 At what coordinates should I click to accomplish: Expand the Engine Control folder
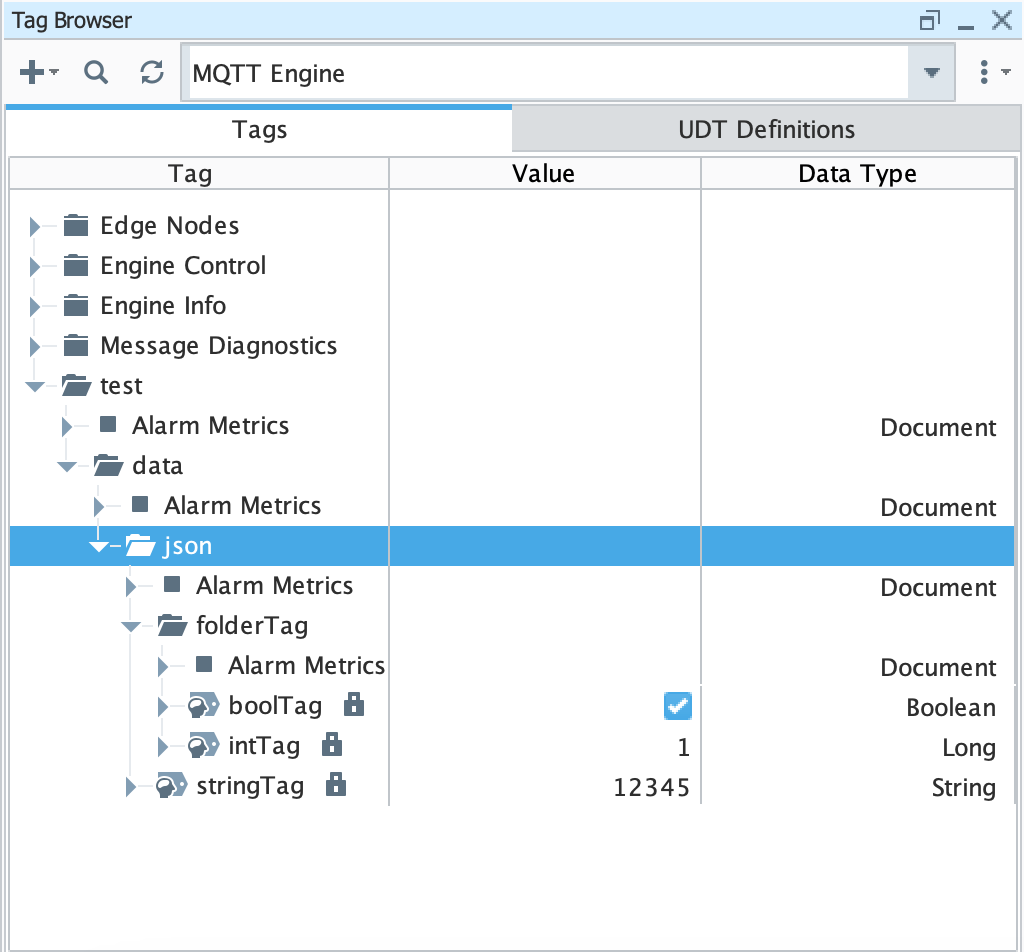[36, 267]
